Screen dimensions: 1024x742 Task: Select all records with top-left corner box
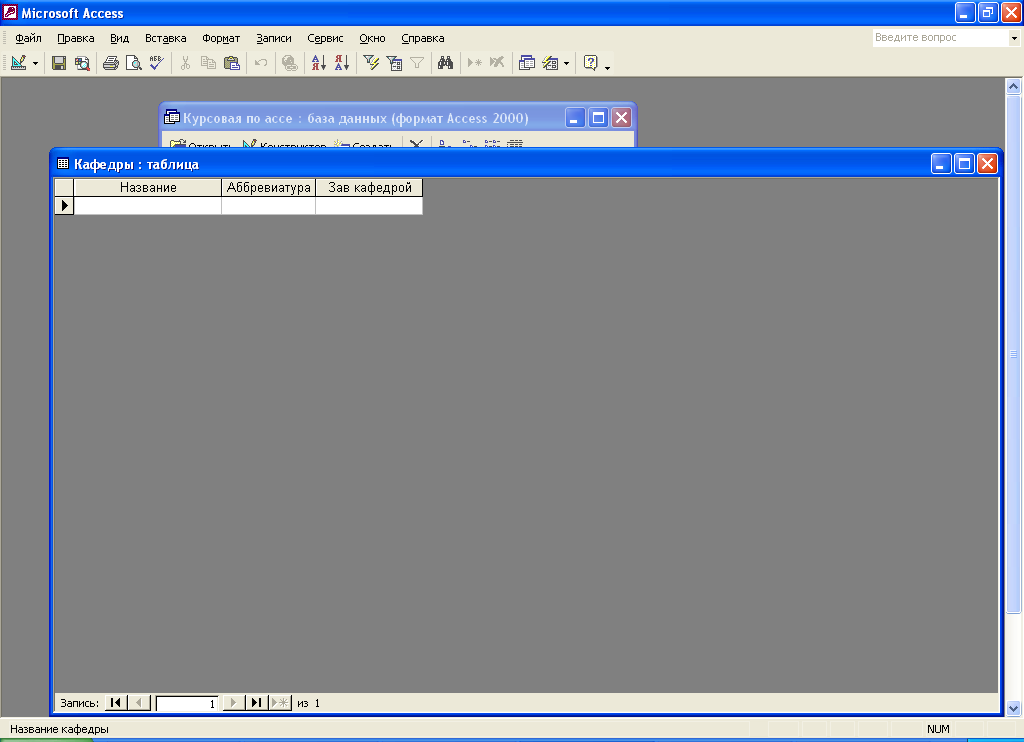pyautogui.click(x=64, y=187)
